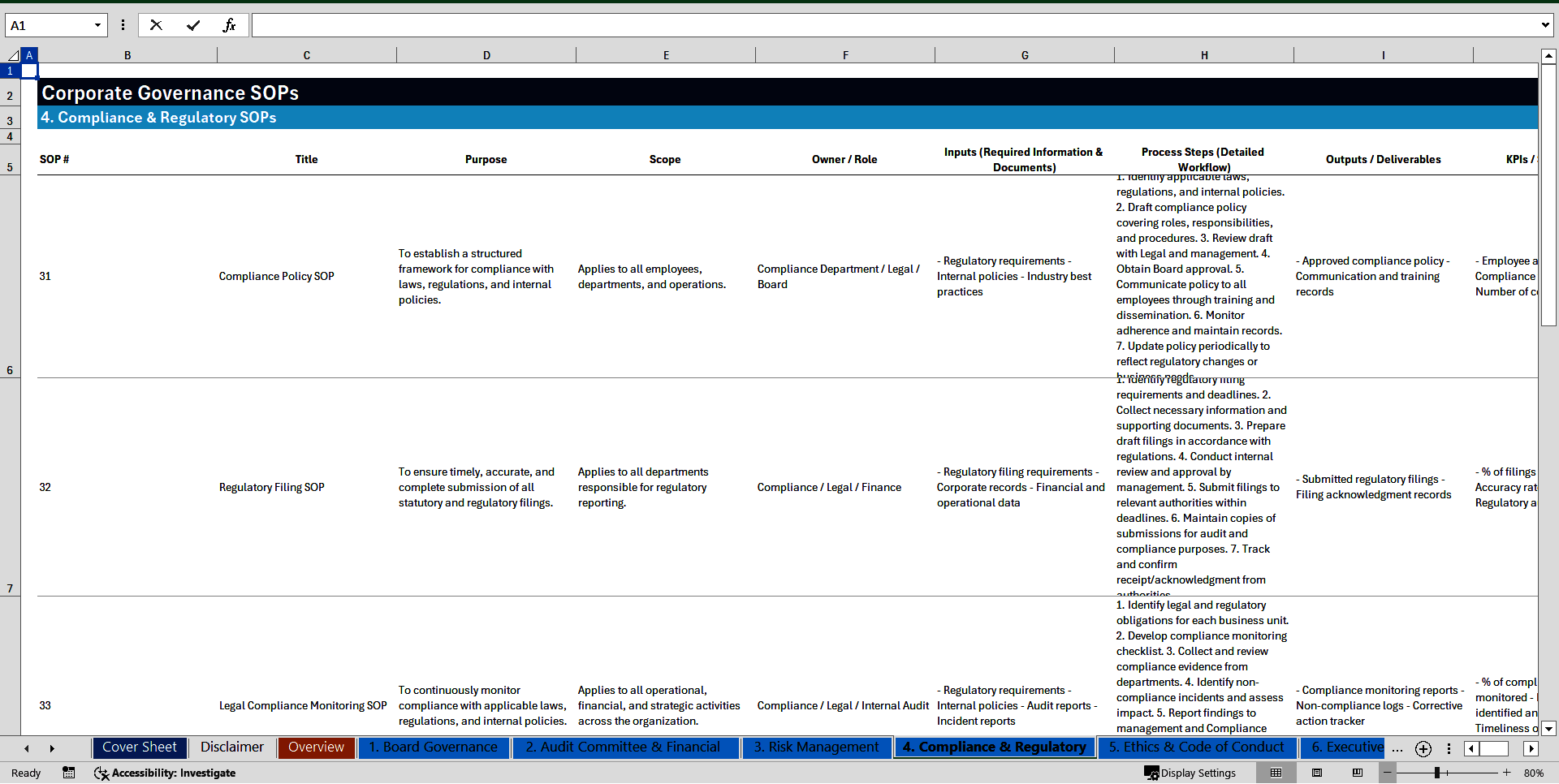This screenshot has width=1559, height=784.
Task: Open Display Settings in status bar
Action: tap(1190, 773)
